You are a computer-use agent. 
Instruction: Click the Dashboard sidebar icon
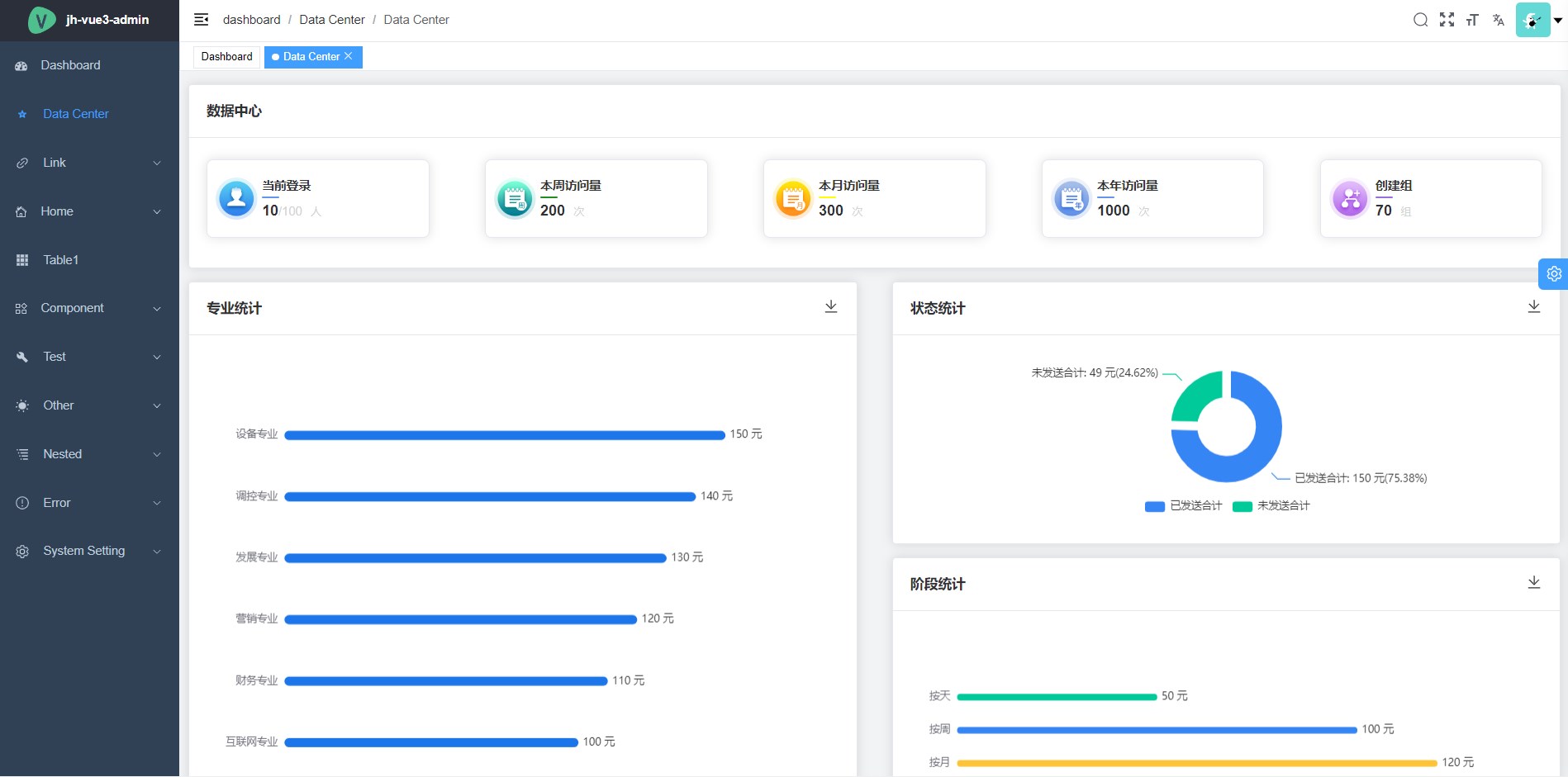tap(21, 65)
